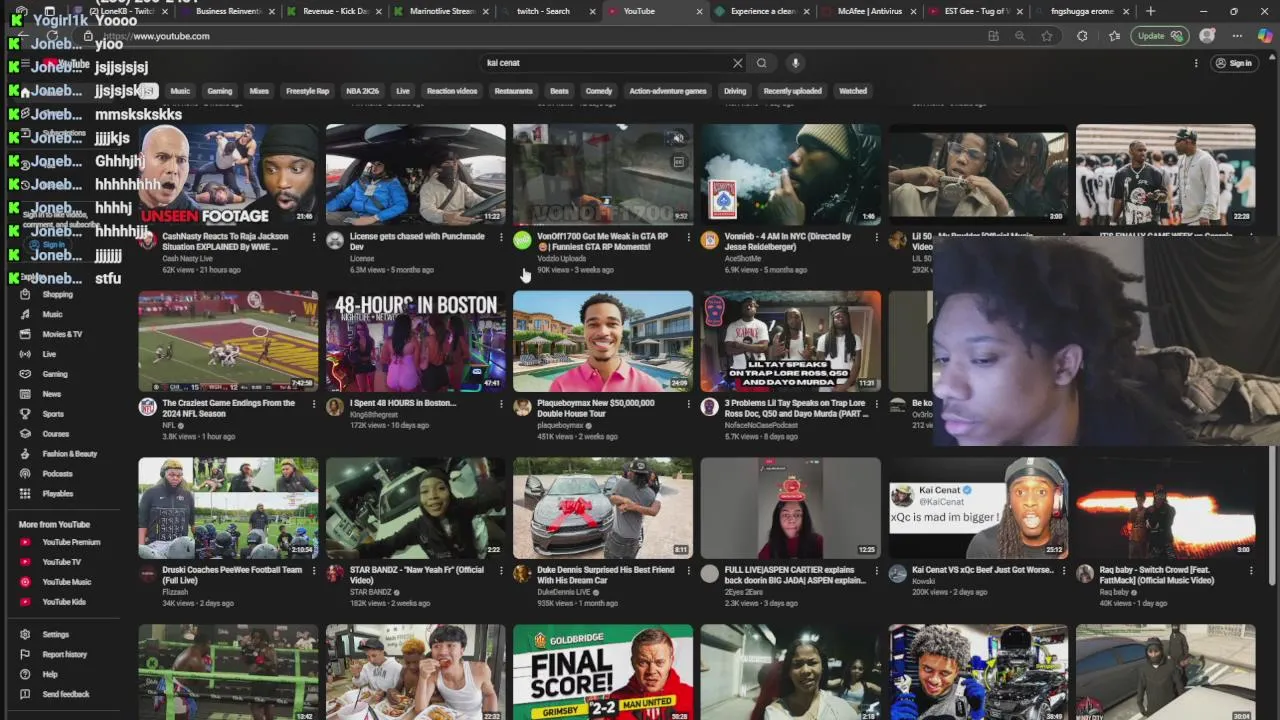Open more options for Plaqueboymax House Tour video
Viewport: 1280px width, 720px height.
(x=688, y=404)
